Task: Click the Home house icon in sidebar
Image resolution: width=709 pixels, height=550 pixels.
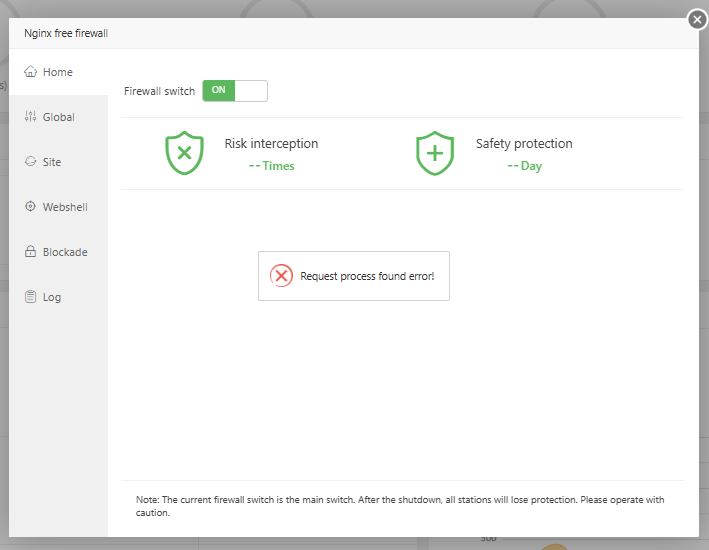Action: pos(30,72)
